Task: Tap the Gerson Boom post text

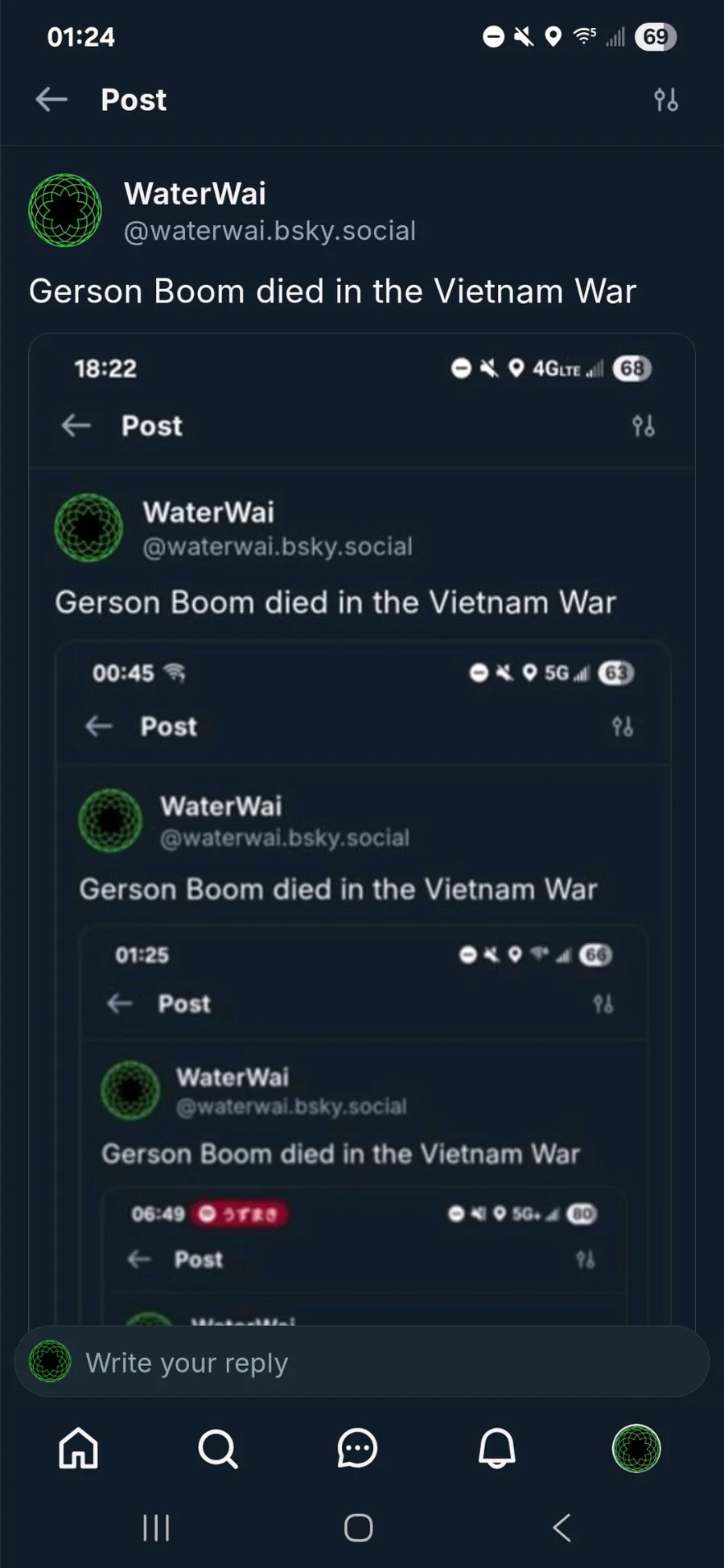Action: [x=332, y=291]
